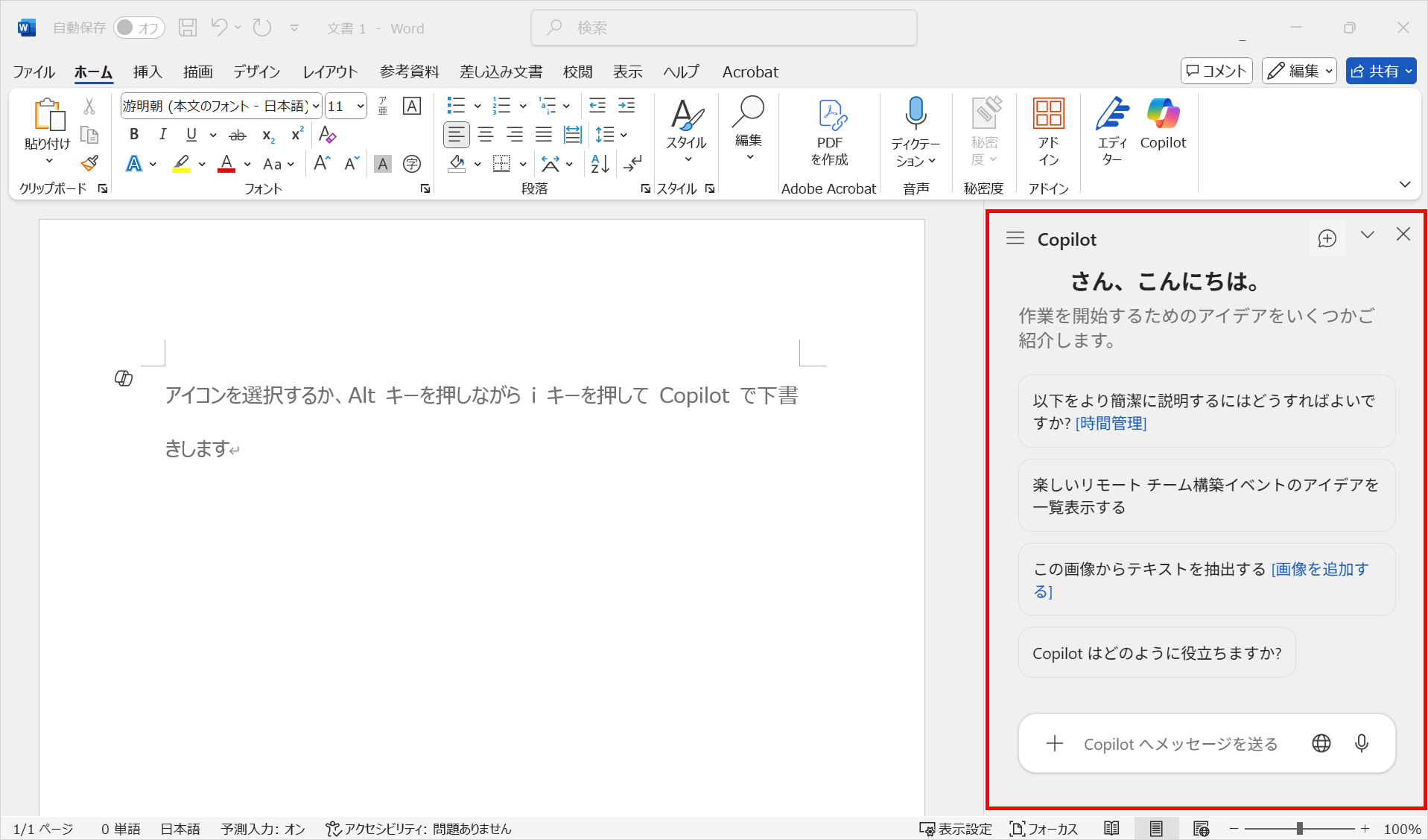Click the Increase Indent icon
Screen dimensions: 1428x840
pos(626,106)
